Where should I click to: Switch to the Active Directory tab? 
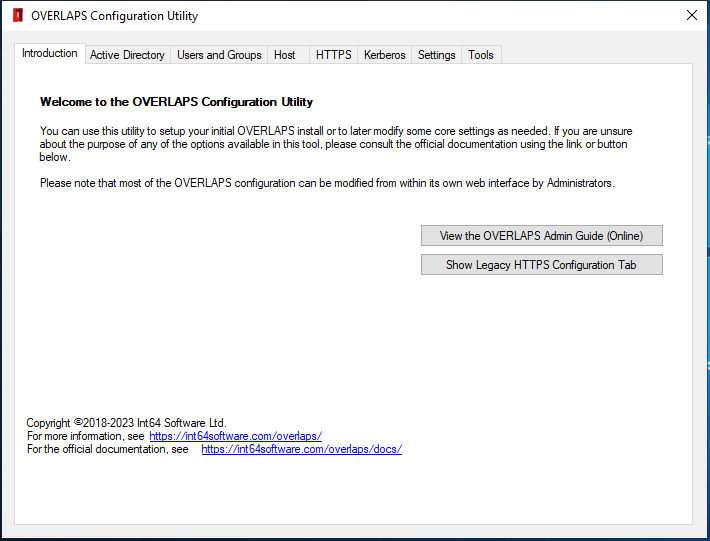click(127, 55)
